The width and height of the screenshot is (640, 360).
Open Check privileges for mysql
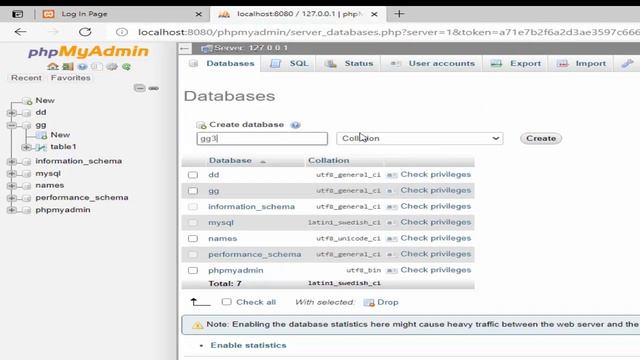(436, 222)
